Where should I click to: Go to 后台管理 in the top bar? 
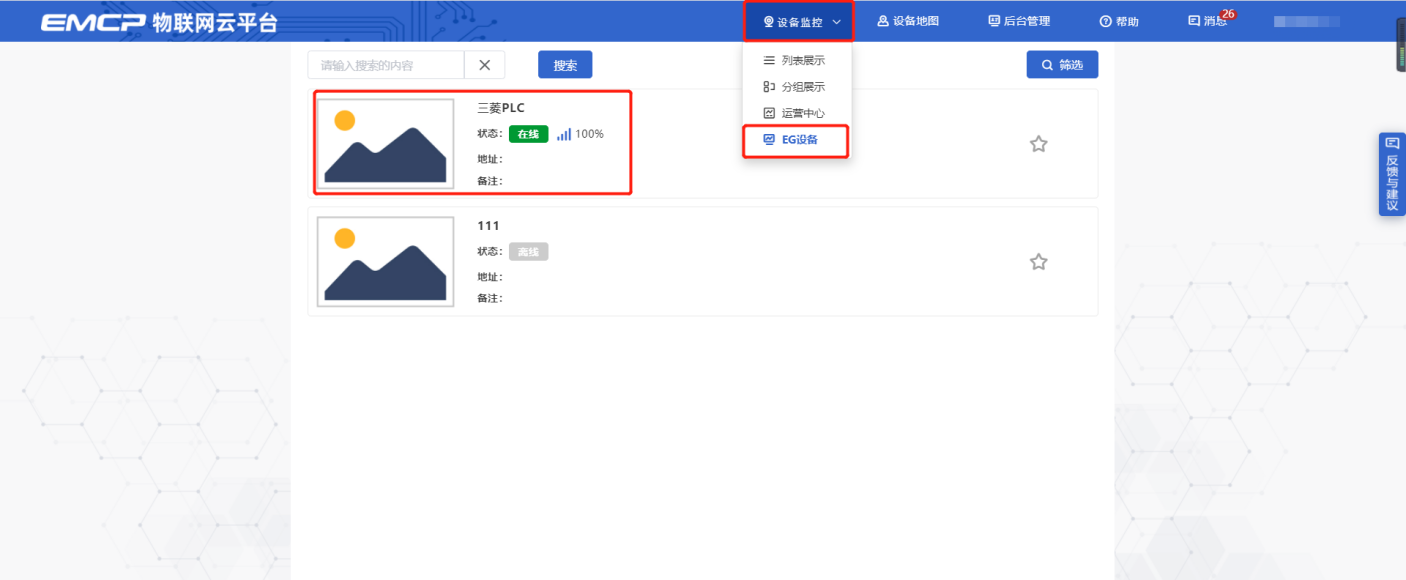(x=1019, y=21)
